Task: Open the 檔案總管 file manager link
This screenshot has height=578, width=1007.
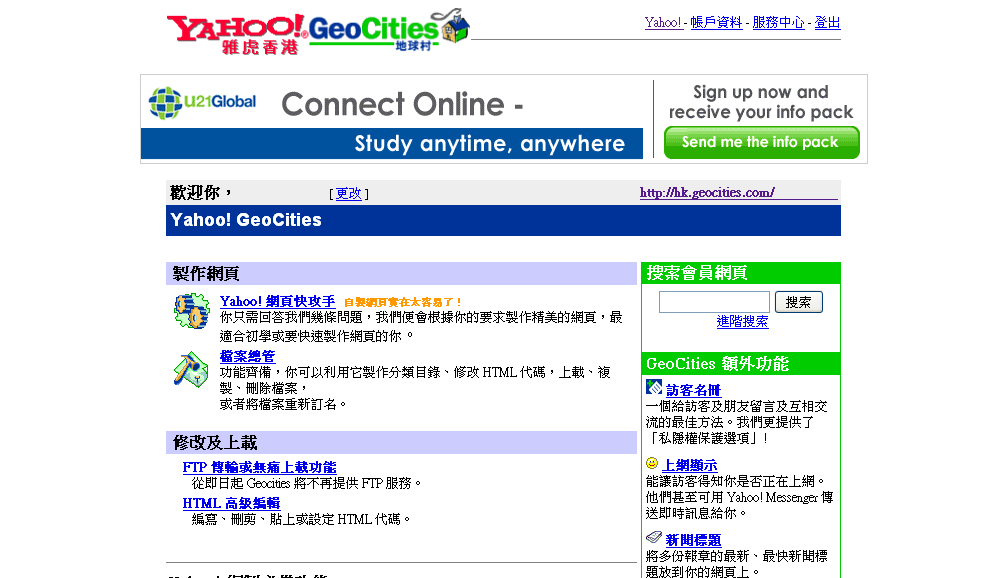Action: tap(247, 356)
